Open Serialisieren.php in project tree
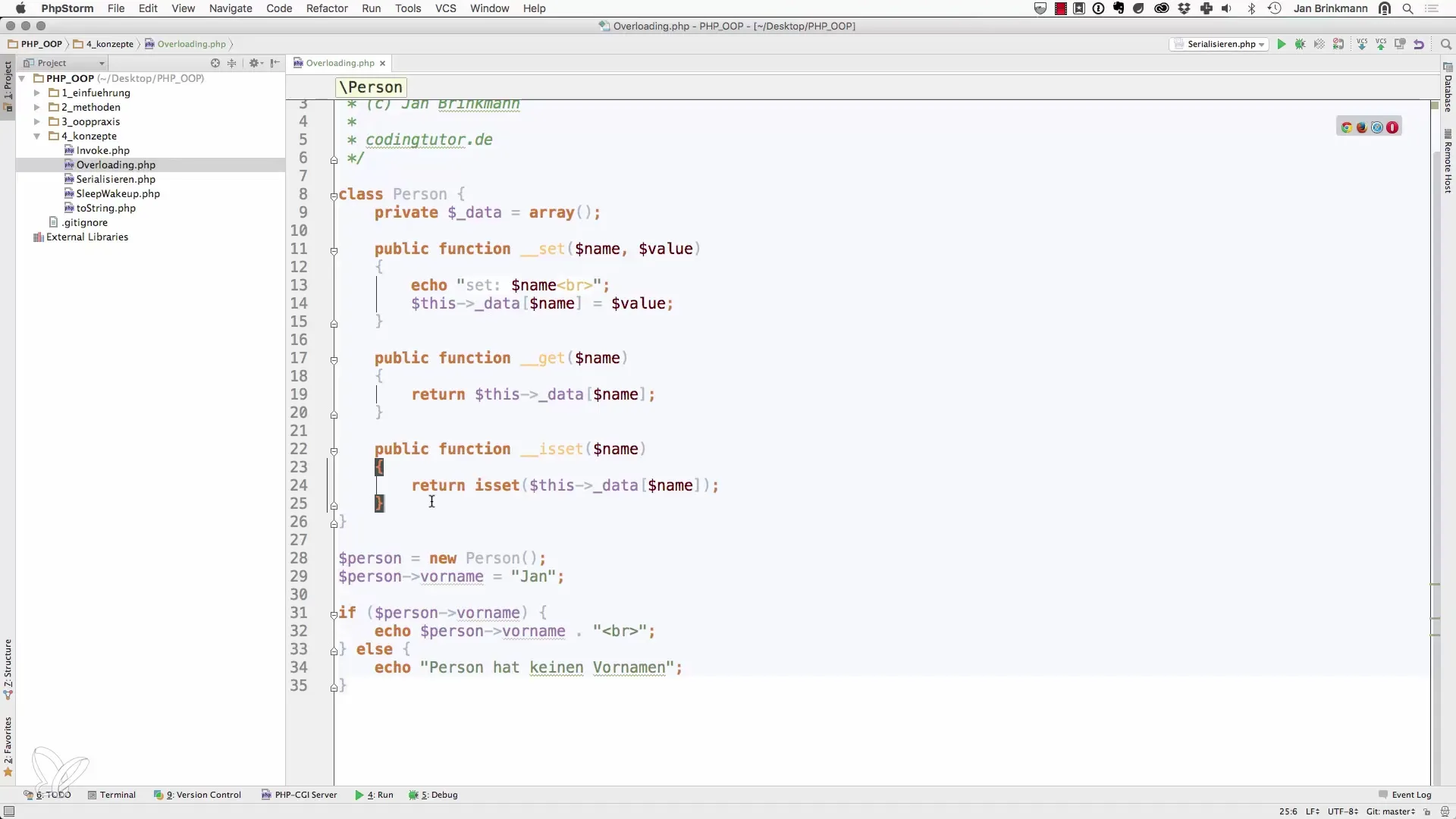Viewport: 1456px width, 819px height. (x=110, y=179)
